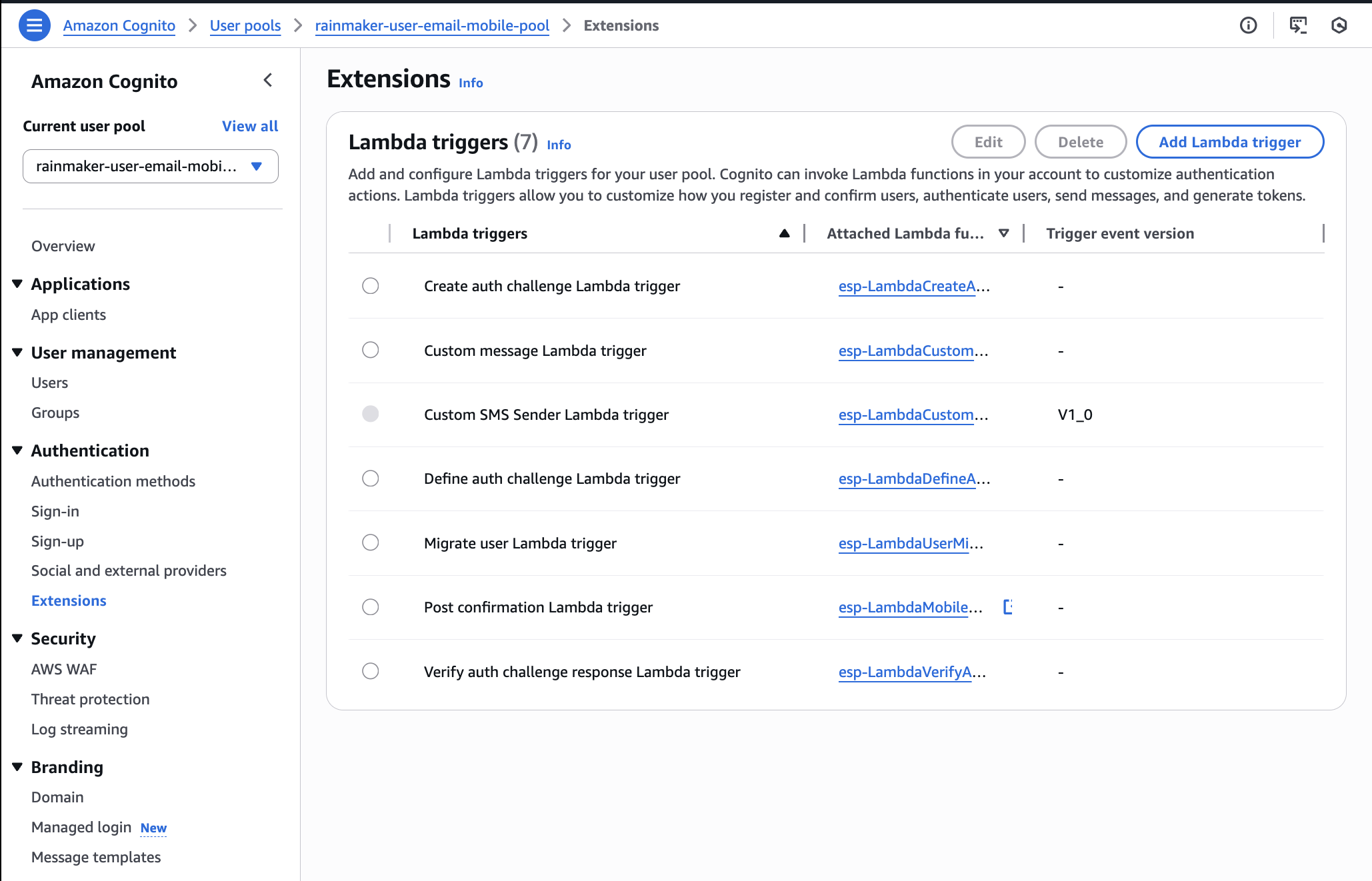Navigate to User pools via breadcrumb
The width and height of the screenshot is (1372, 881).
(x=245, y=25)
